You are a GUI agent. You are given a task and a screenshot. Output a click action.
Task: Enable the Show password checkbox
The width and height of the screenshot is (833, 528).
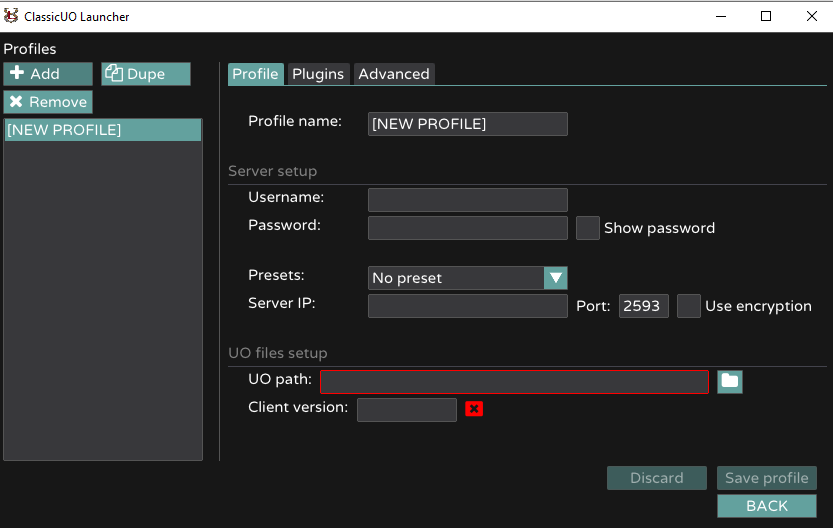pos(588,228)
